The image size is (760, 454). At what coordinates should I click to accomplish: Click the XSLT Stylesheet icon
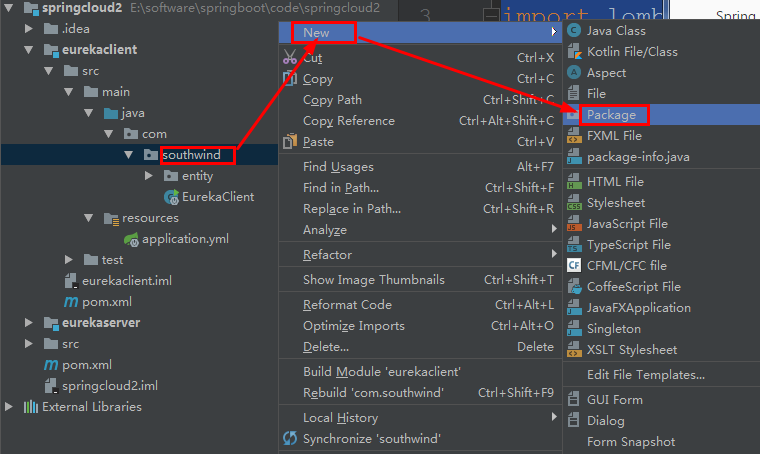[x=574, y=349]
